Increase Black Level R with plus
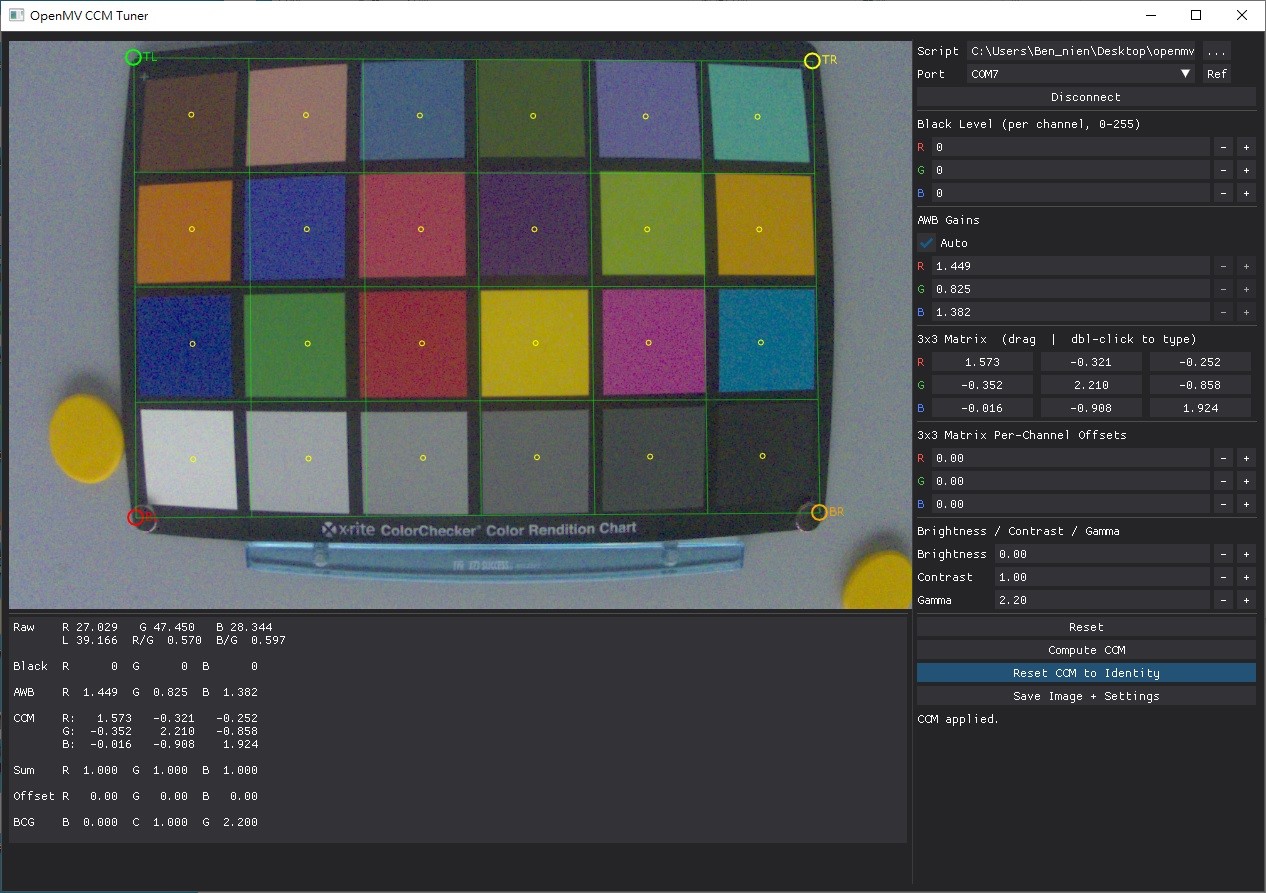1266x893 pixels. (1246, 147)
